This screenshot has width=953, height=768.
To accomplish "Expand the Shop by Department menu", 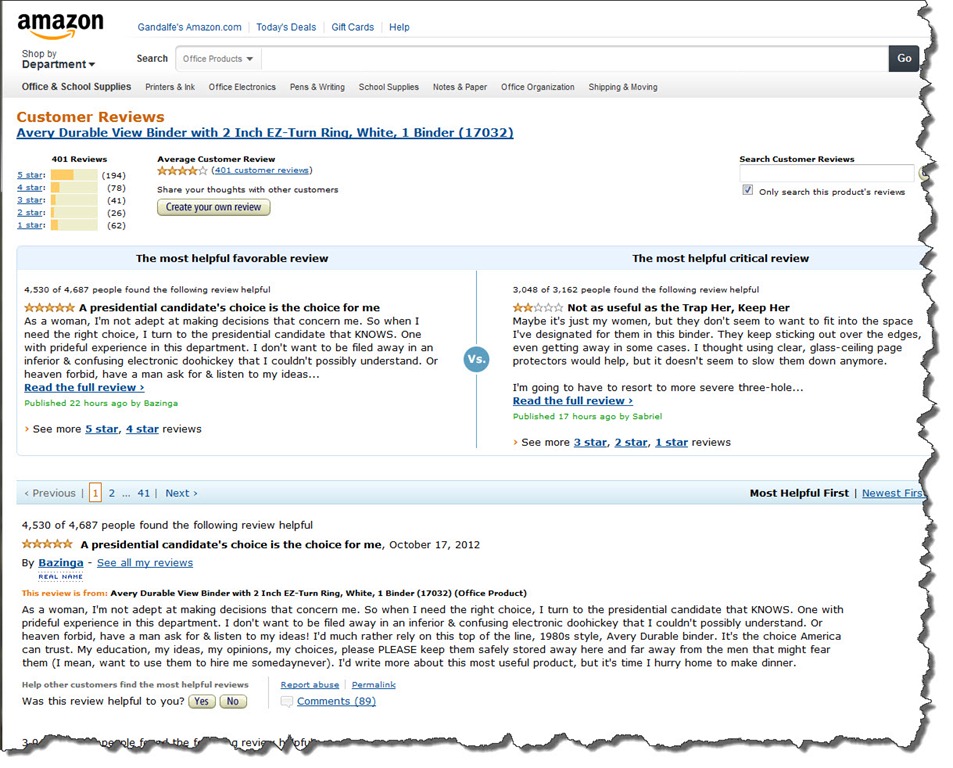I will point(58,64).
